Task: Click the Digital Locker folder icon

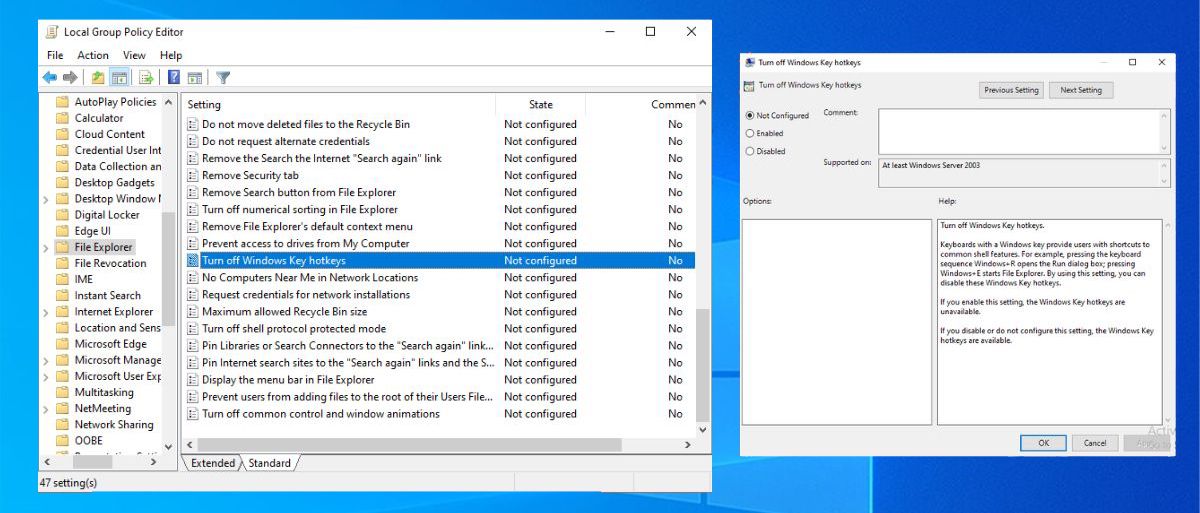Action: click(x=62, y=215)
